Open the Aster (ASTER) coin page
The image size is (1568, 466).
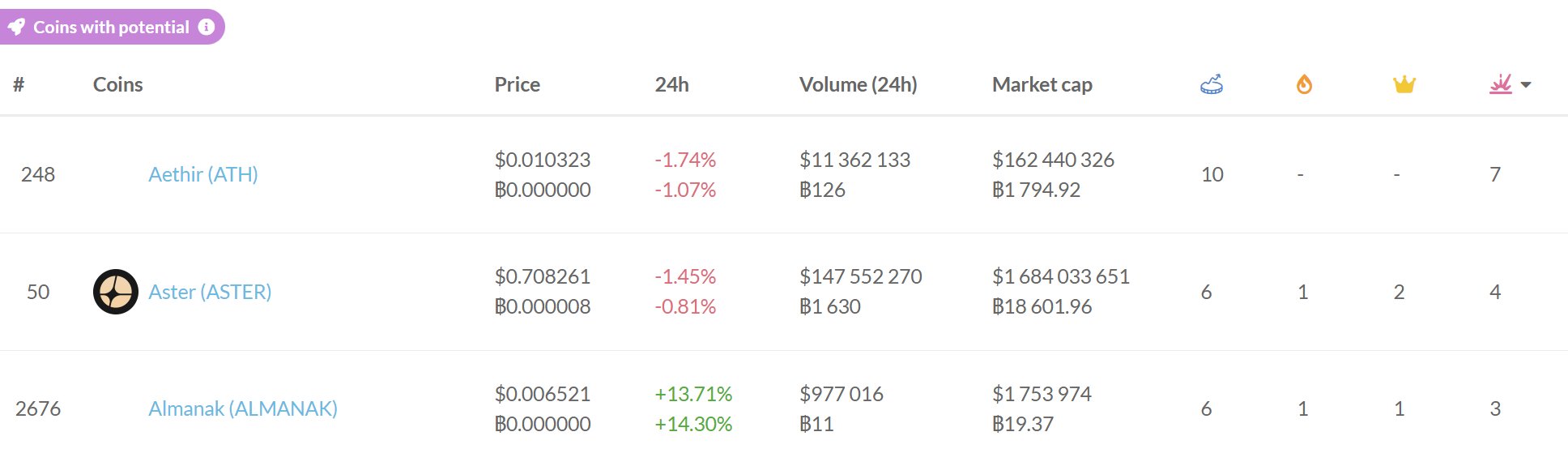[210, 292]
